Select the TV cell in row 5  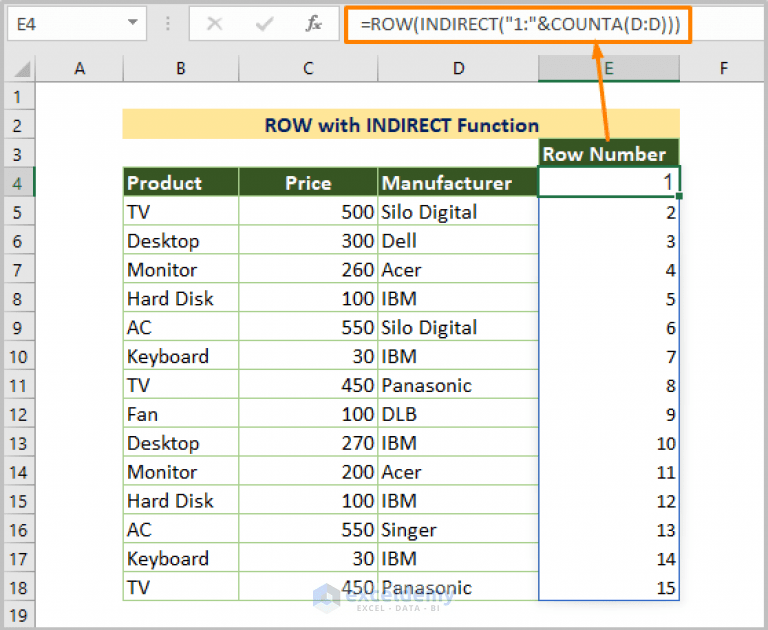tap(181, 212)
